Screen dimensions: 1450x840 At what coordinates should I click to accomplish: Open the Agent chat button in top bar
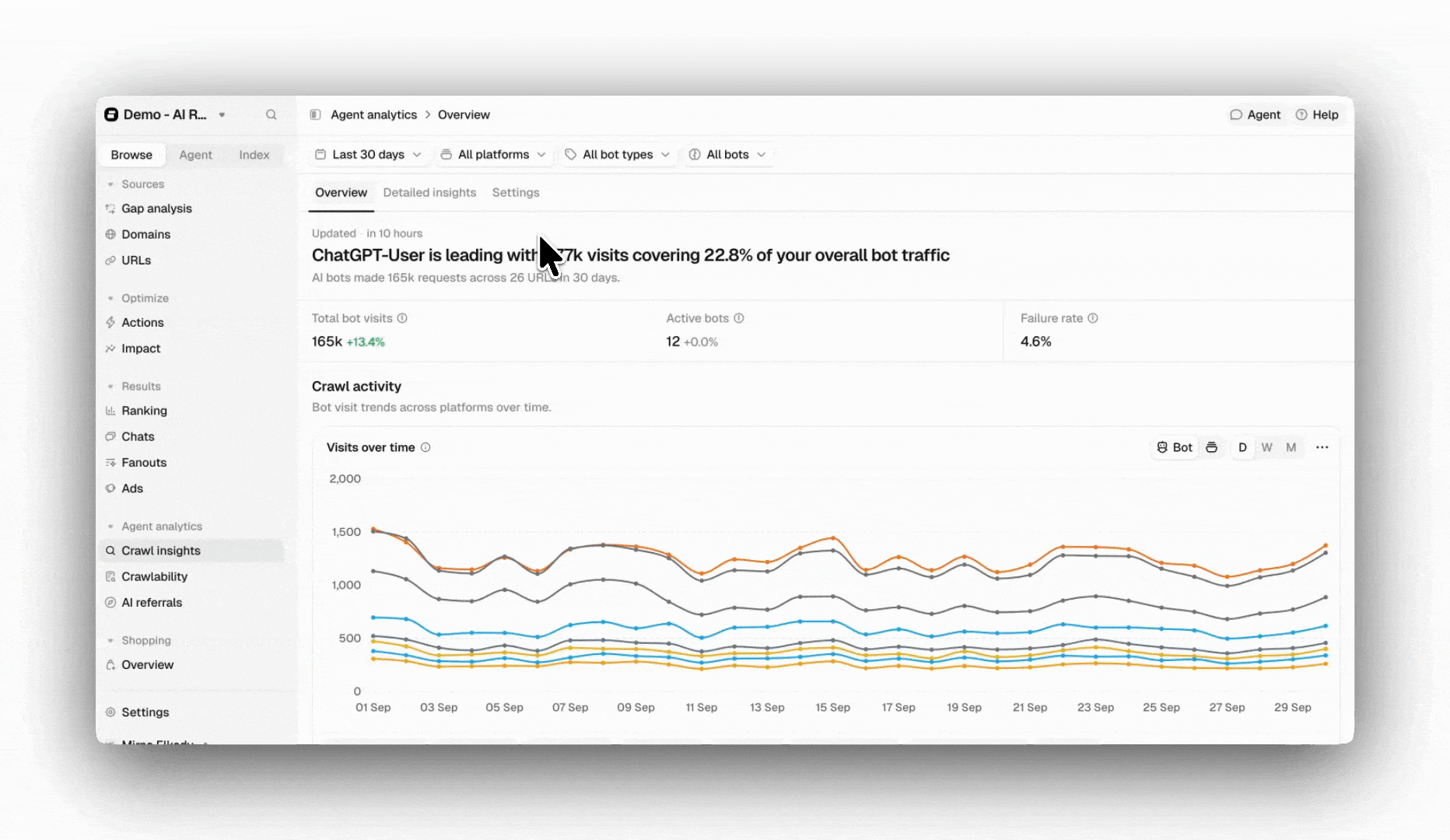tap(1255, 114)
